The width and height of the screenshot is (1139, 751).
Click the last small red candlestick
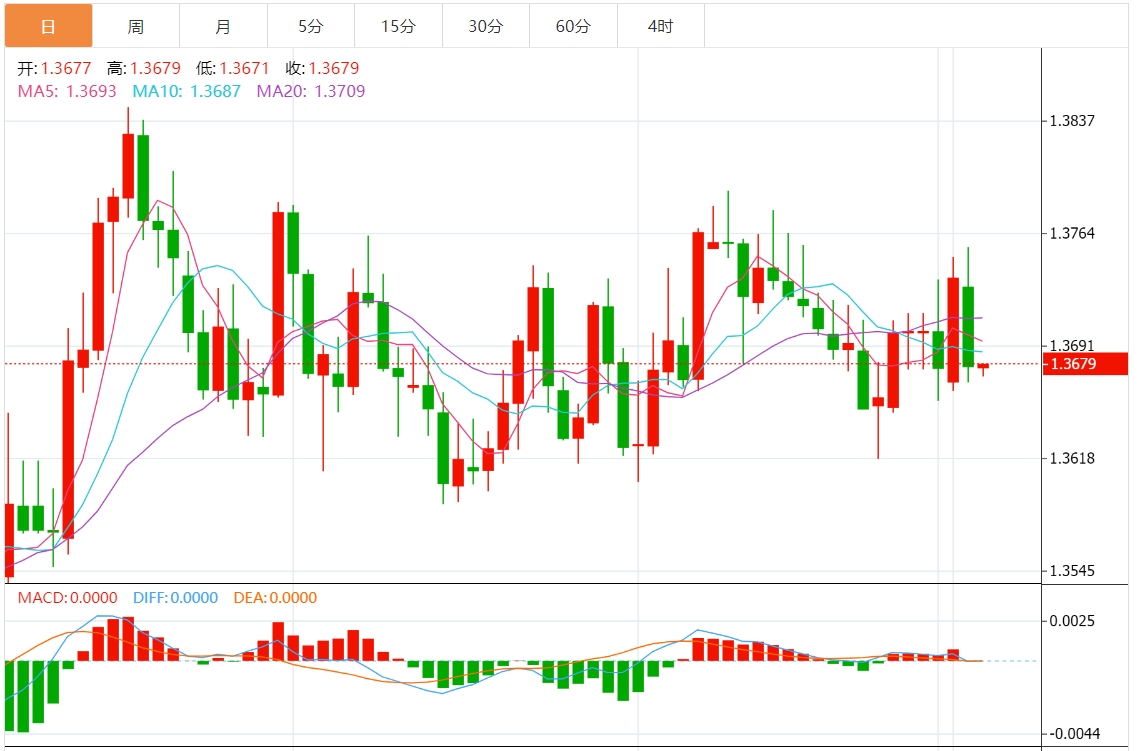coord(983,368)
